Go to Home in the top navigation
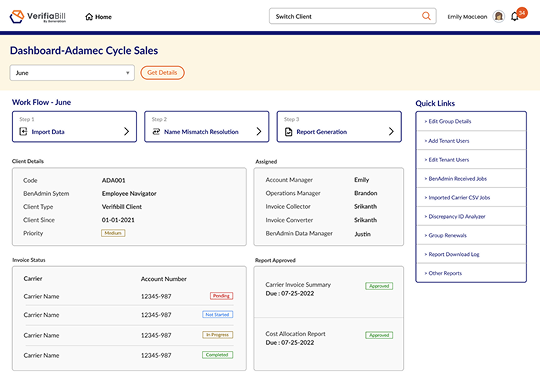This screenshot has height=378, width=540. (98, 17)
